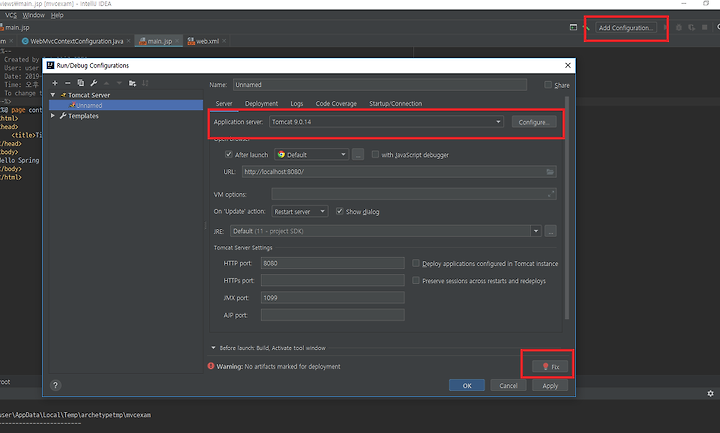Open help with question mark button

[x=55, y=385]
